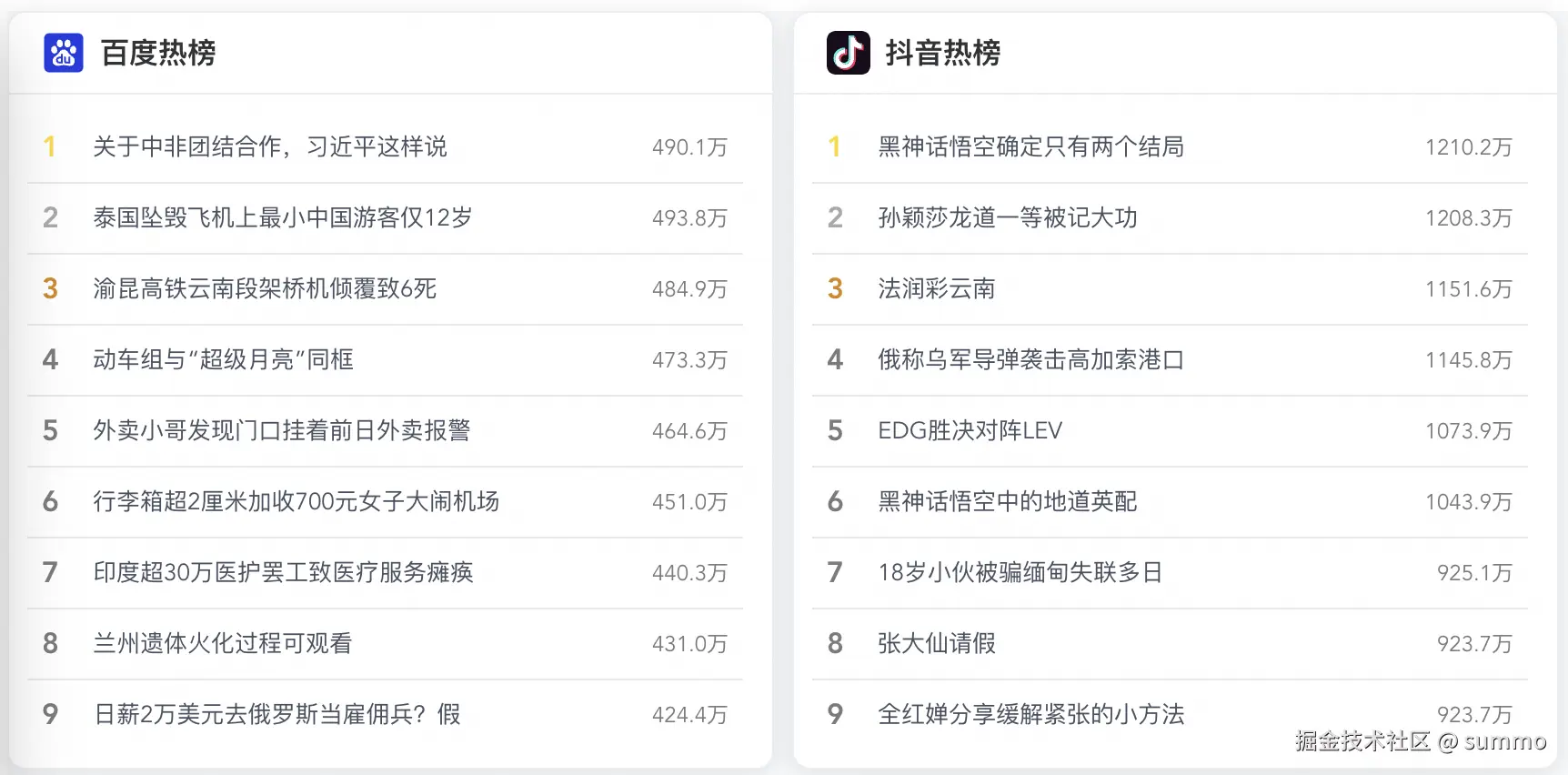This screenshot has width=1568, height=775.
Task: Select EDG胜决对阵LEV trending topic
Action: (970, 430)
